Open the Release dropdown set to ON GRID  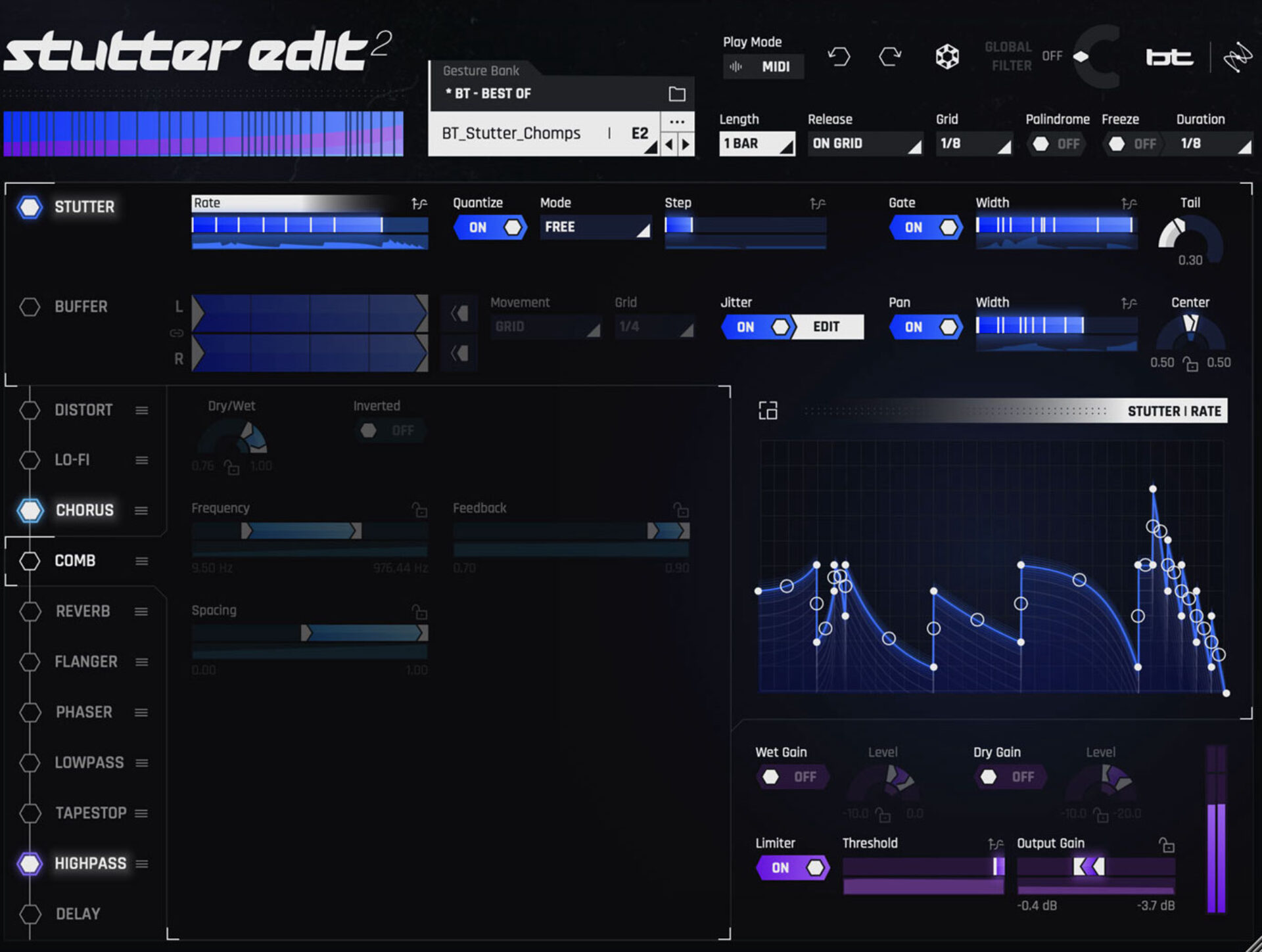864,143
